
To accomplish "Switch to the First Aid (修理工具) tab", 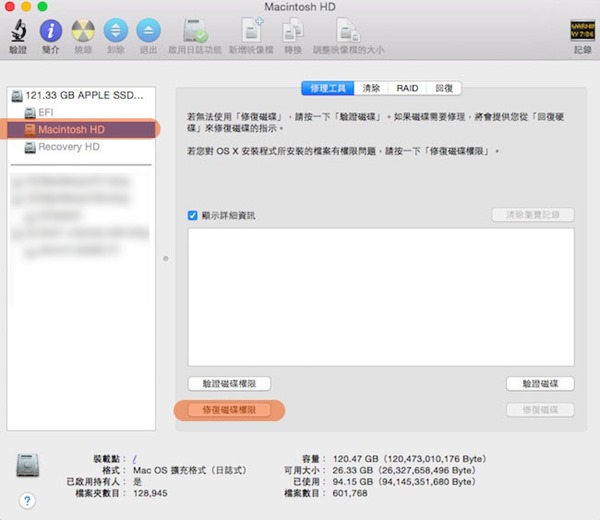I will pyautogui.click(x=328, y=88).
